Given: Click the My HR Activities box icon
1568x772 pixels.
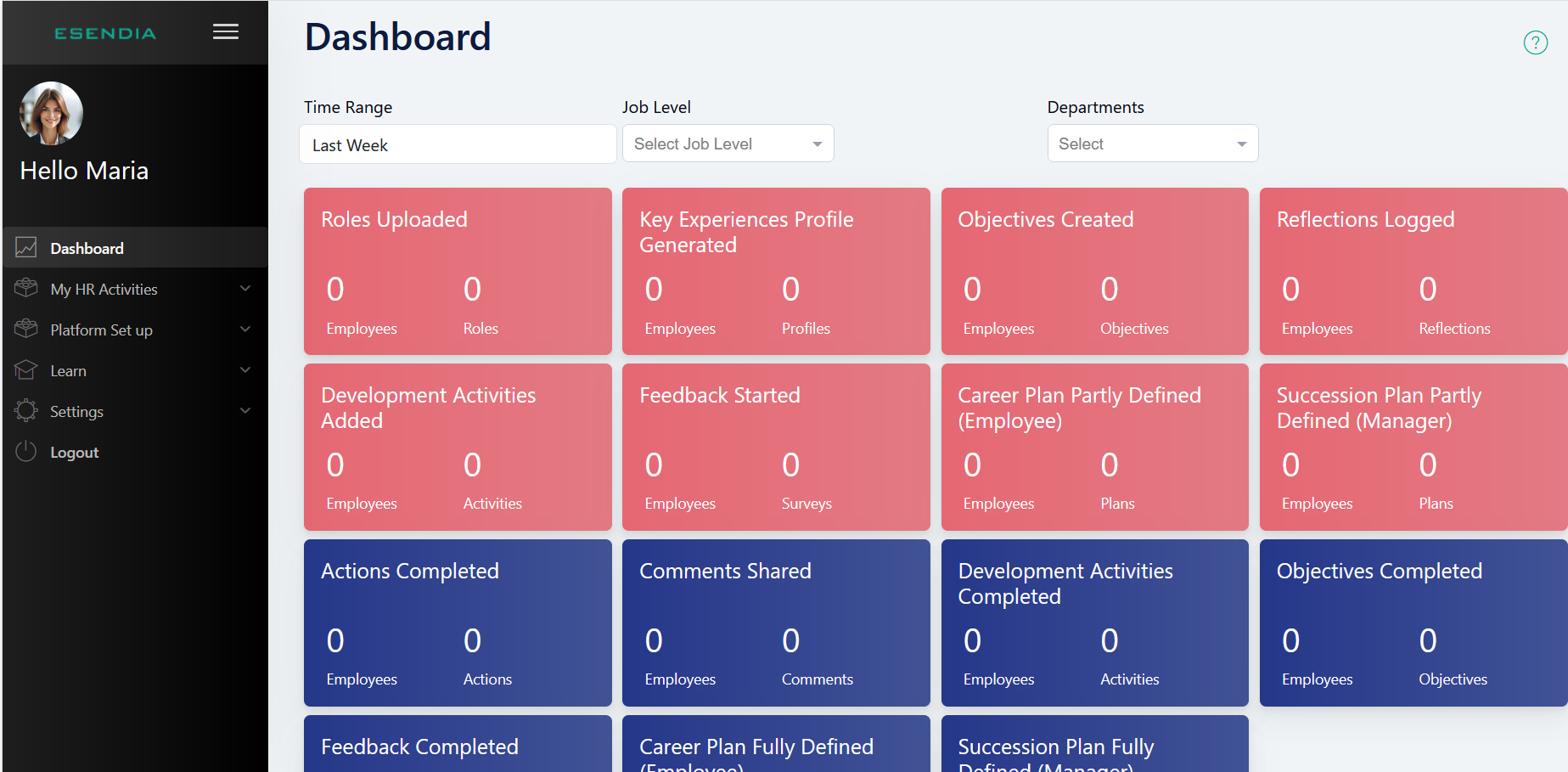Looking at the screenshot, I should (x=26, y=289).
